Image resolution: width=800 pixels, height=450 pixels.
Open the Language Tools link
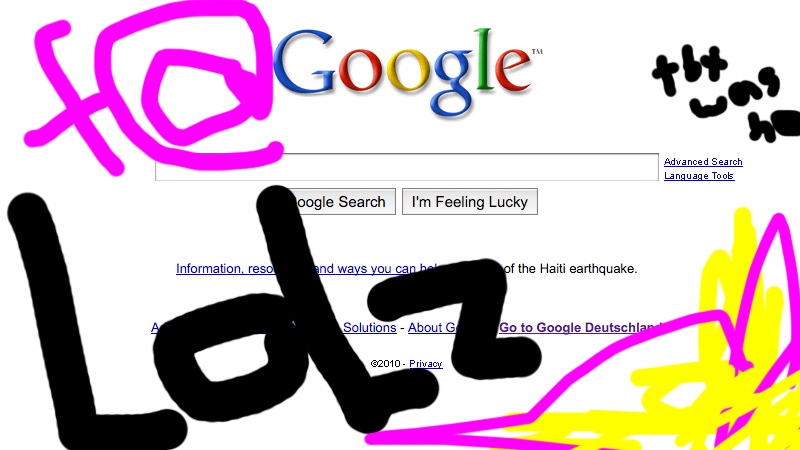click(699, 176)
